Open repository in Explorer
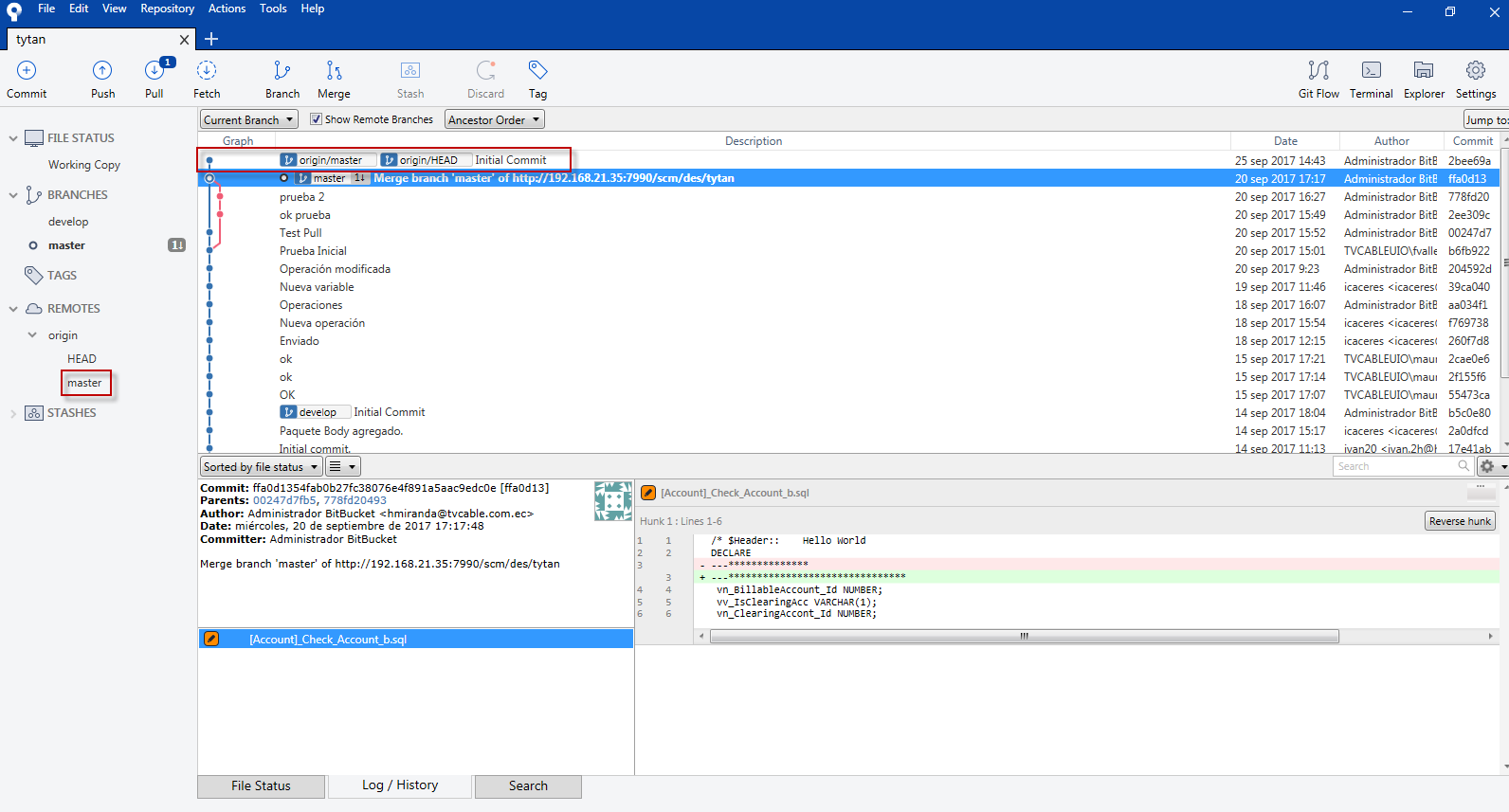This screenshot has width=1509, height=812. pyautogui.click(x=1424, y=70)
